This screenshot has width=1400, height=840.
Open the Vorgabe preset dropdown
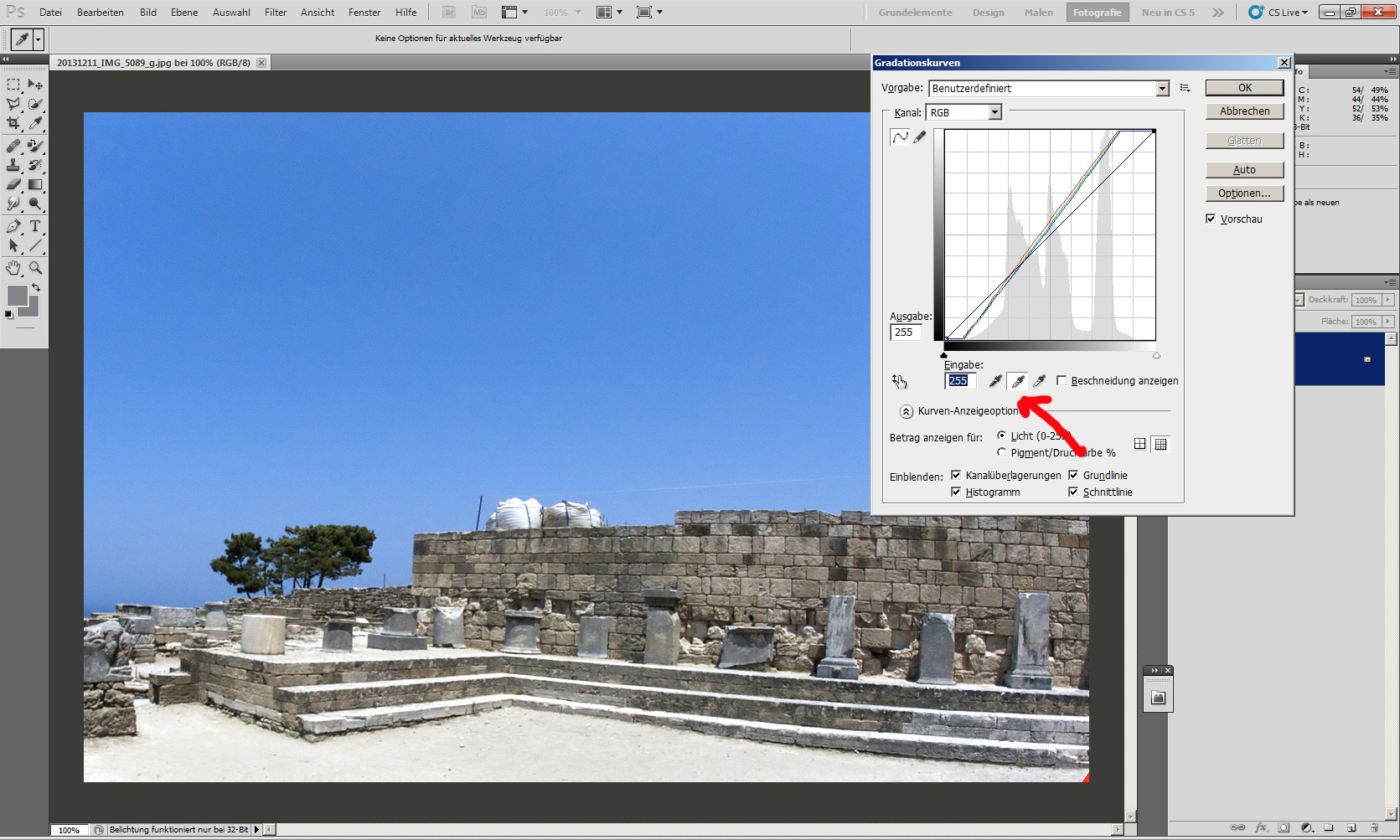click(1162, 89)
